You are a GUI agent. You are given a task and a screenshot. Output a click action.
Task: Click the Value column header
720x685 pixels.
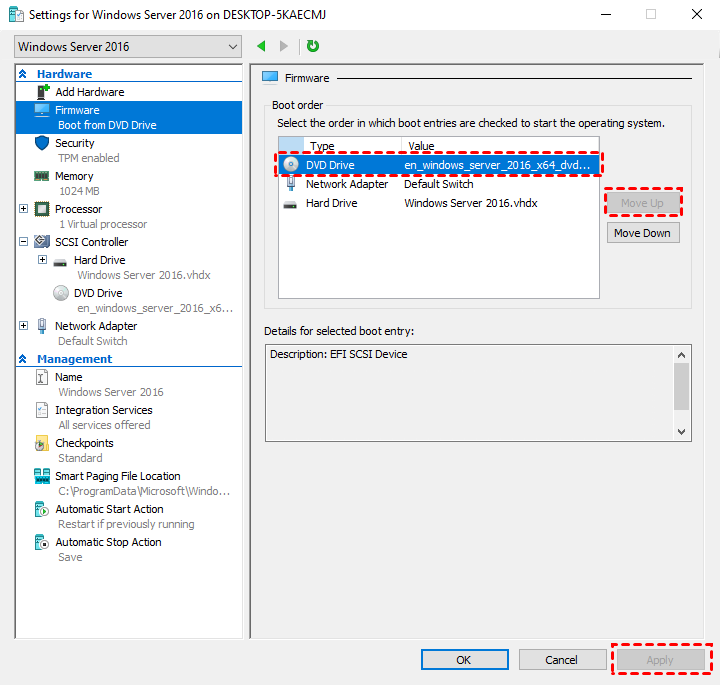click(501, 146)
